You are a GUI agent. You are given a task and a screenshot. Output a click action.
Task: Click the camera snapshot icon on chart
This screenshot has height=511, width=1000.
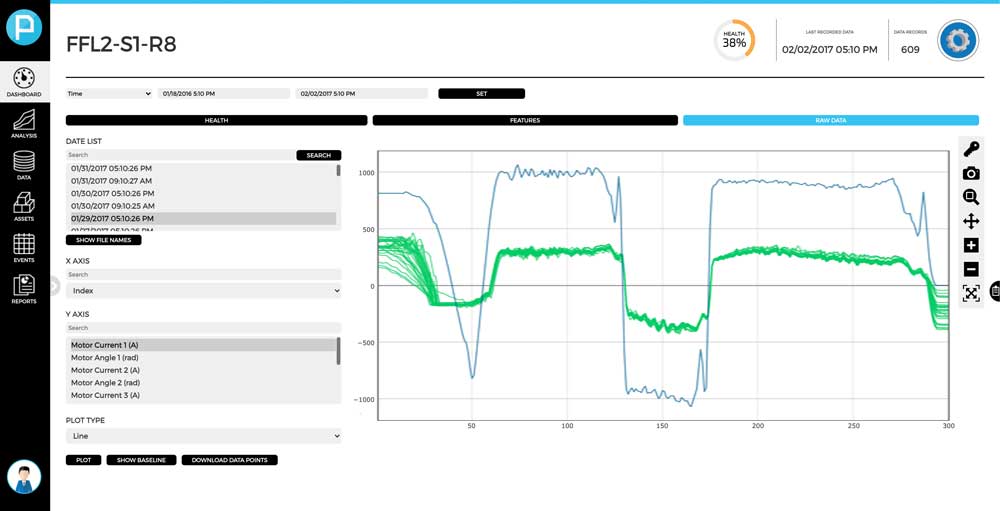pyautogui.click(x=970, y=173)
